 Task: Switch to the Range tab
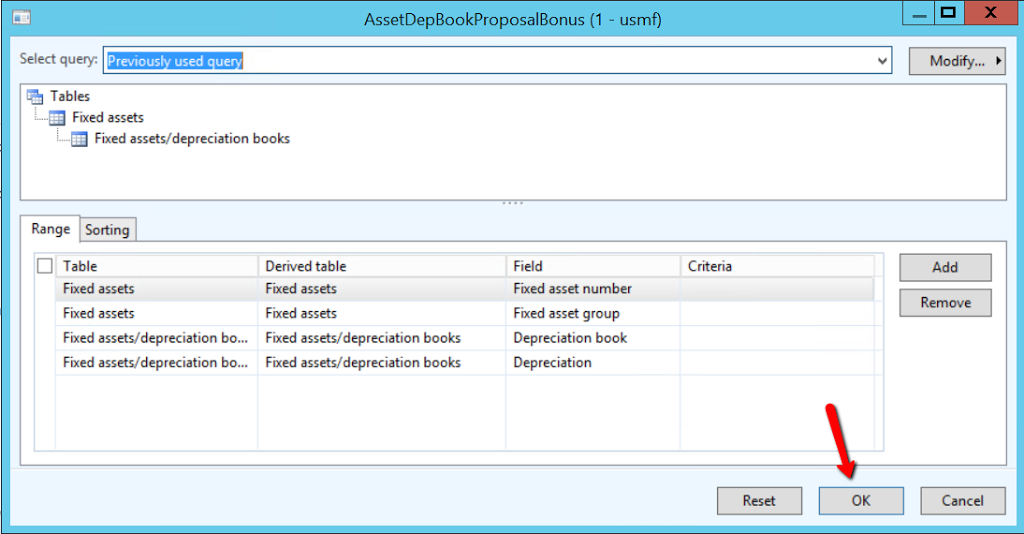pos(50,229)
